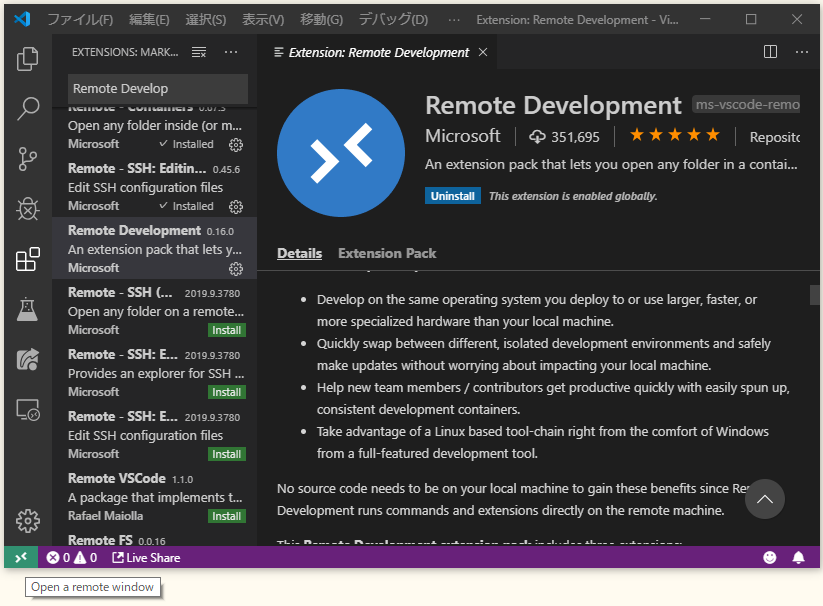Open the デバッグ(D) menu
This screenshot has height=606, width=823.
click(x=393, y=19)
